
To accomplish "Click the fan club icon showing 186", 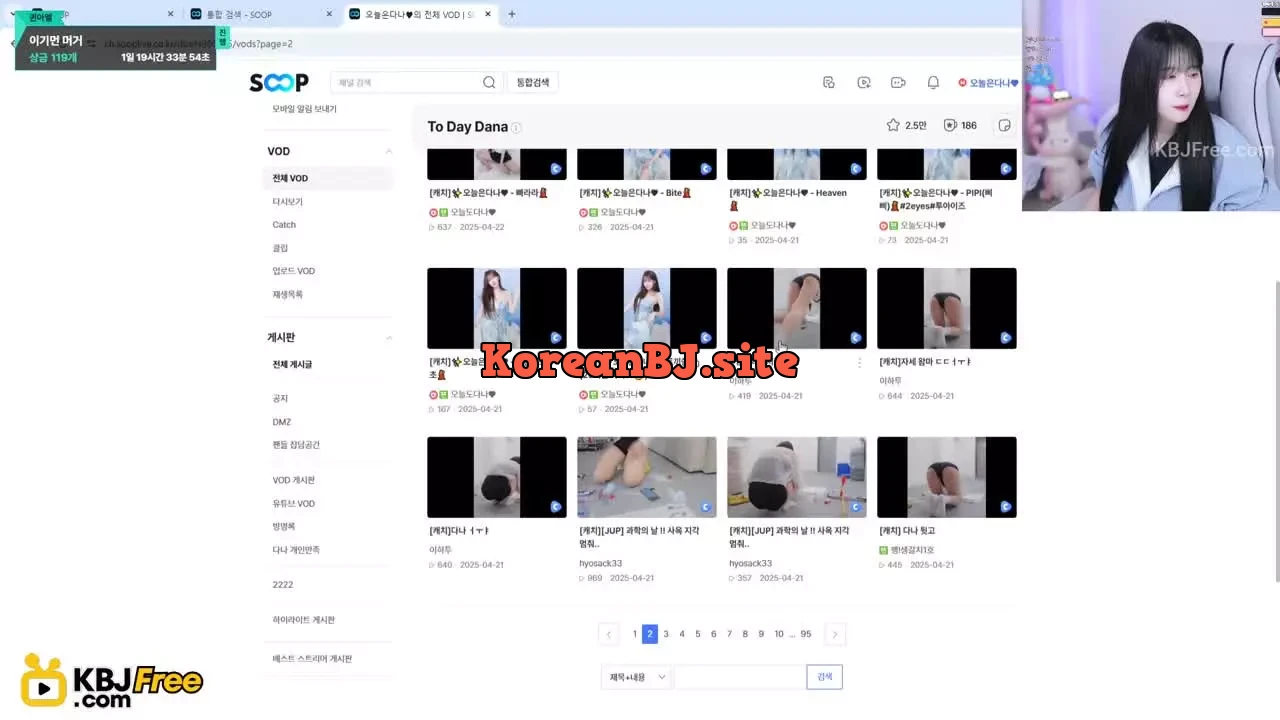I will tap(950, 125).
